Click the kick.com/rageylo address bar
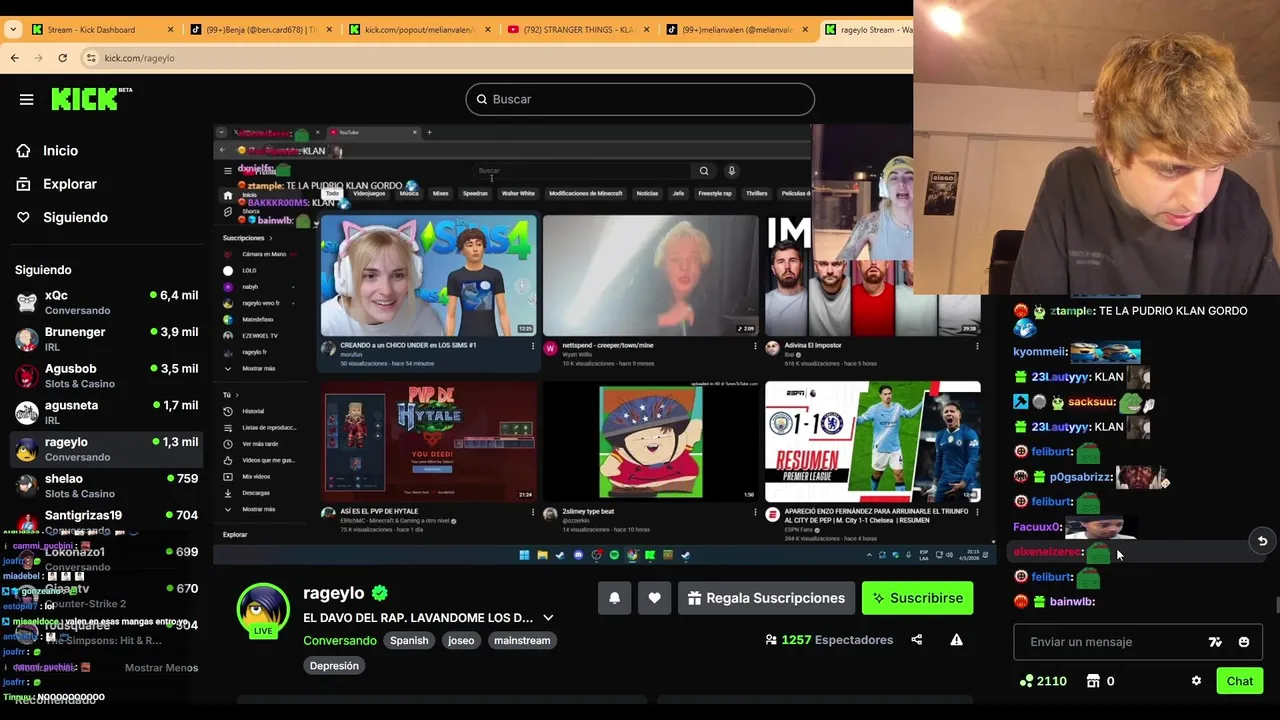 coord(139,58)
